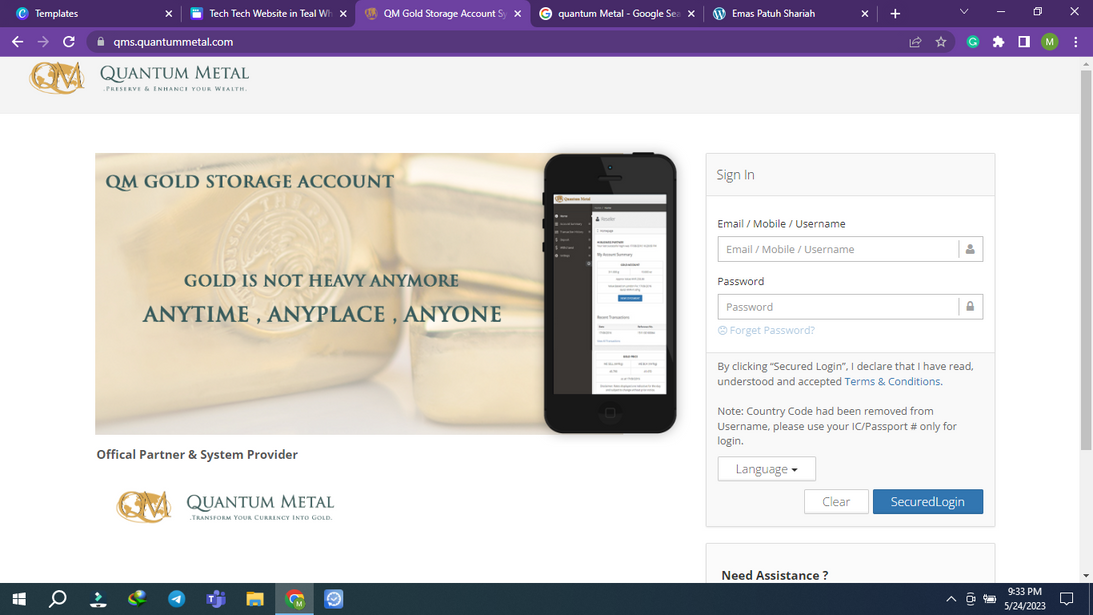Click the address bar URL

click(x=173, y=42)
